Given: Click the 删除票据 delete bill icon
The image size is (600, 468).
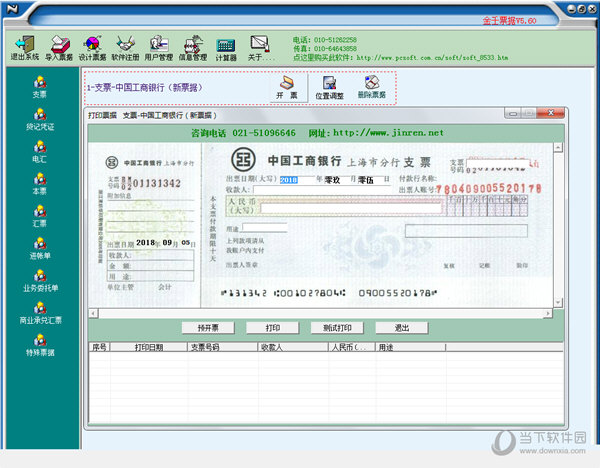Looking at the screenshot, I should point(372,88).
